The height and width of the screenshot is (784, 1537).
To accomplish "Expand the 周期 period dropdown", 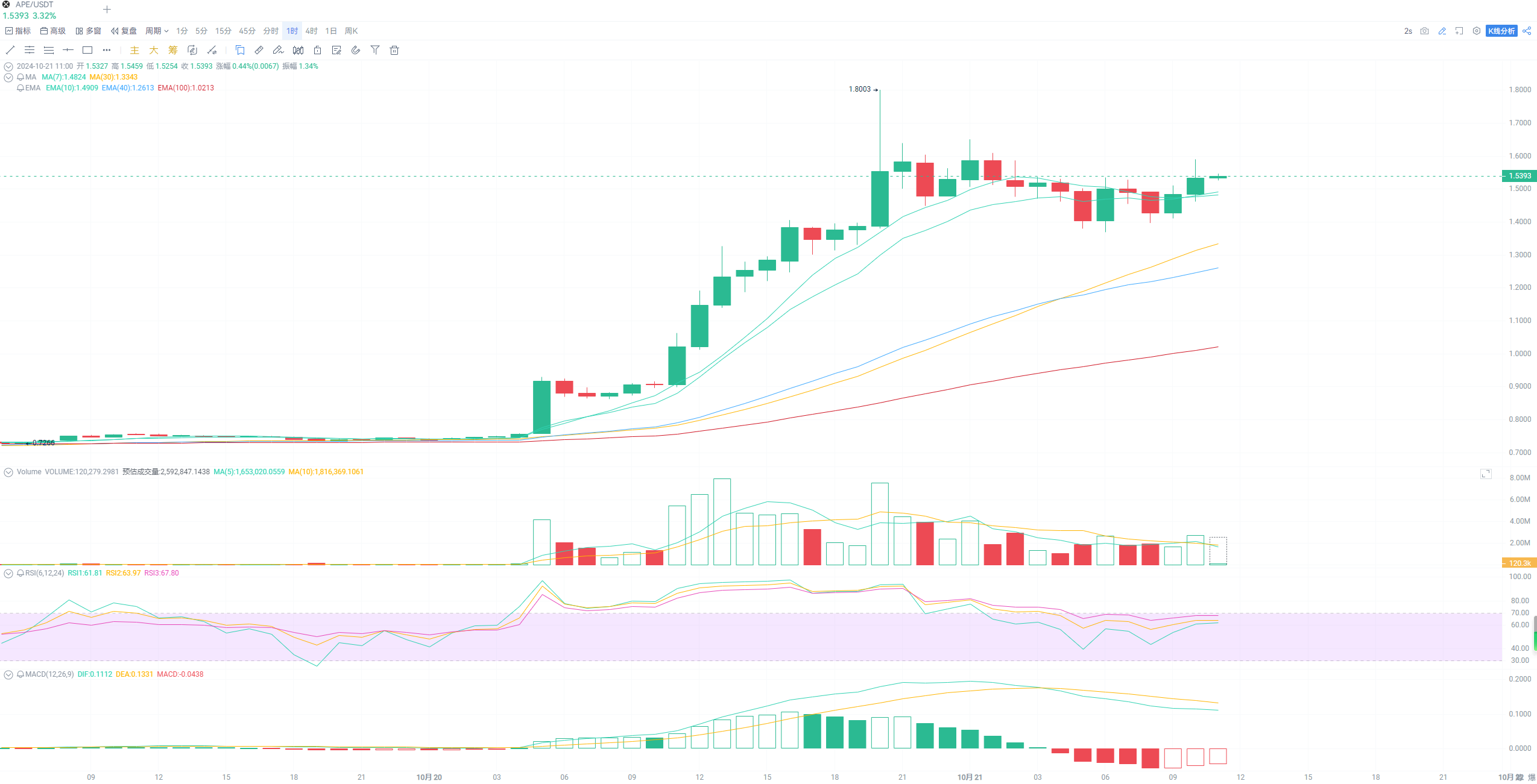I will [x=157, y=31].
